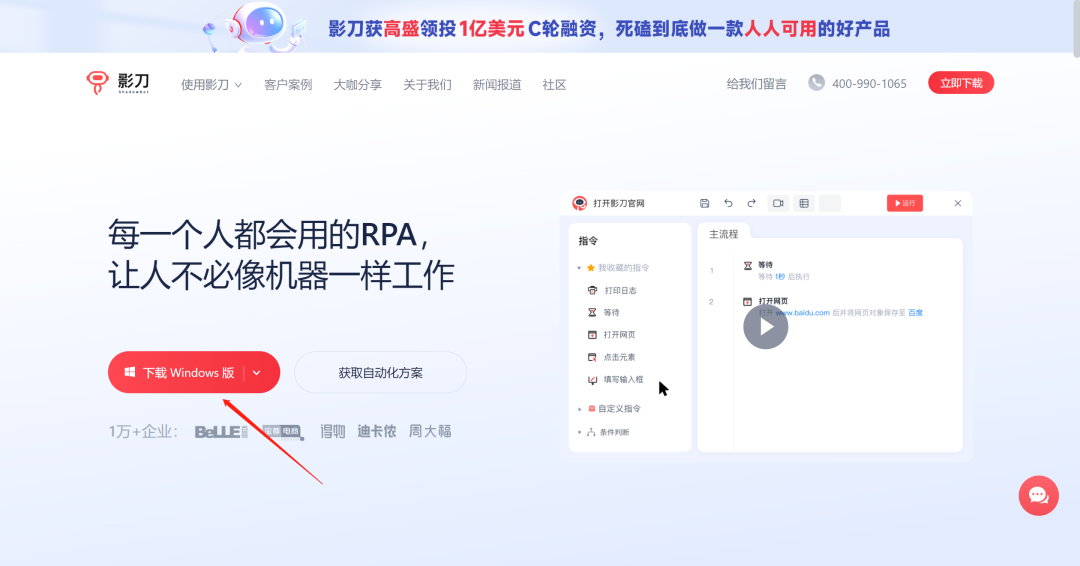1080x566 pixels.
Task: Select 点击元素 command
Action: 619,357
